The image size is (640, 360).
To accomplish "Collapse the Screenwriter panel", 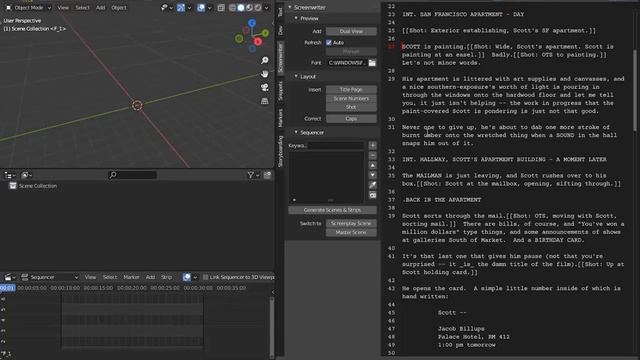I will [x=290, y=7].
